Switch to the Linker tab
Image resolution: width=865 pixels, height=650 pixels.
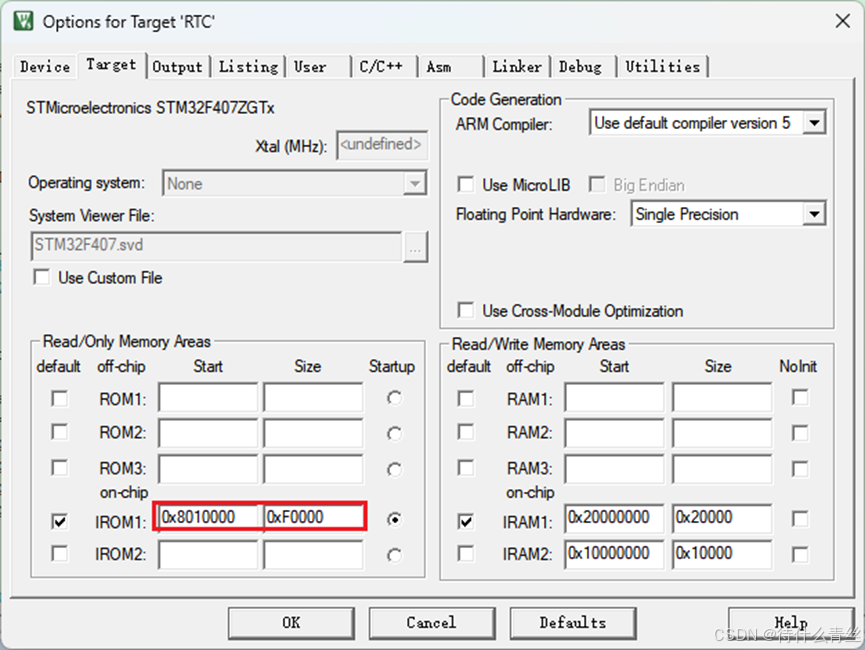[x=517, y=67]
